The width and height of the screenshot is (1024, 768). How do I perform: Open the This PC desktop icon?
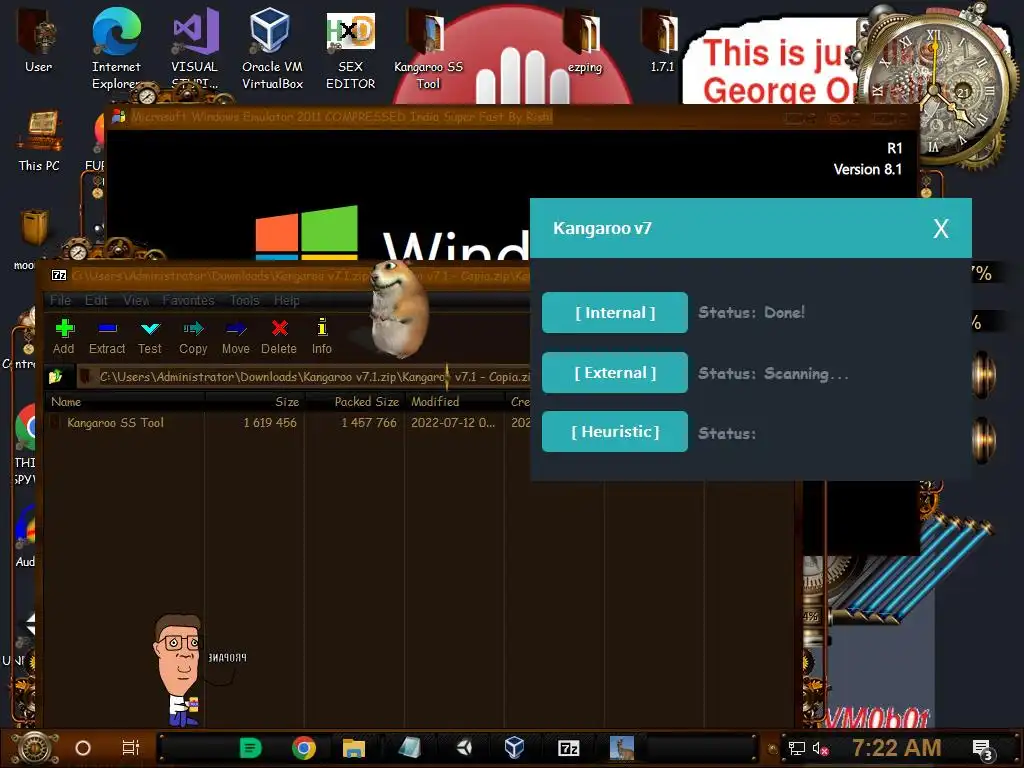pos(39,141)
